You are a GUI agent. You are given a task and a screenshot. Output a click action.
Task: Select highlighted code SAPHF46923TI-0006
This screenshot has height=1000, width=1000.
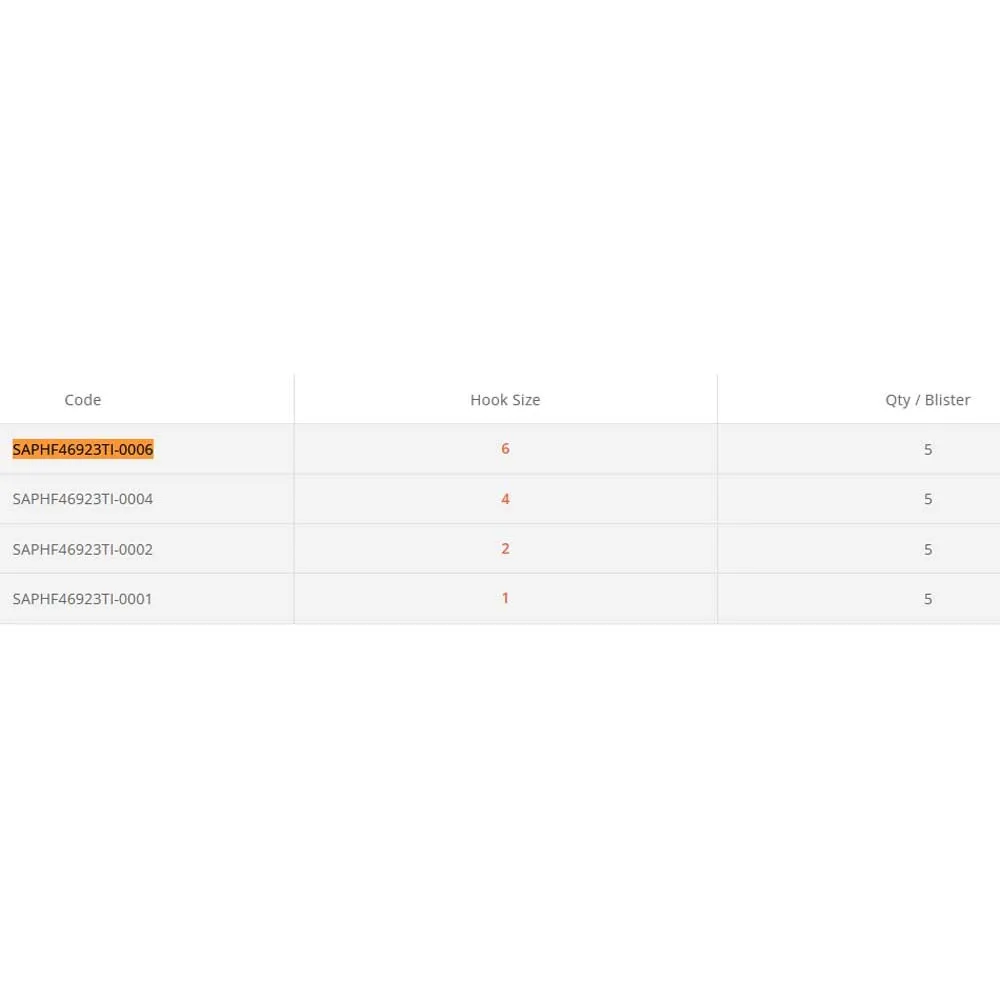83,450
